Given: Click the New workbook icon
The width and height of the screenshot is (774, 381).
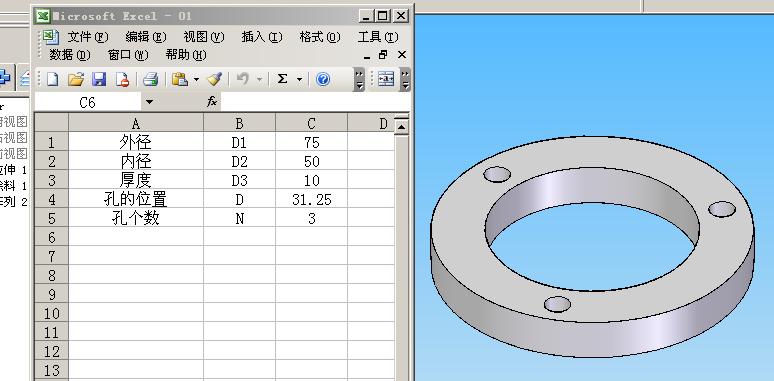Looking at the screenshot, I should 52,79.
